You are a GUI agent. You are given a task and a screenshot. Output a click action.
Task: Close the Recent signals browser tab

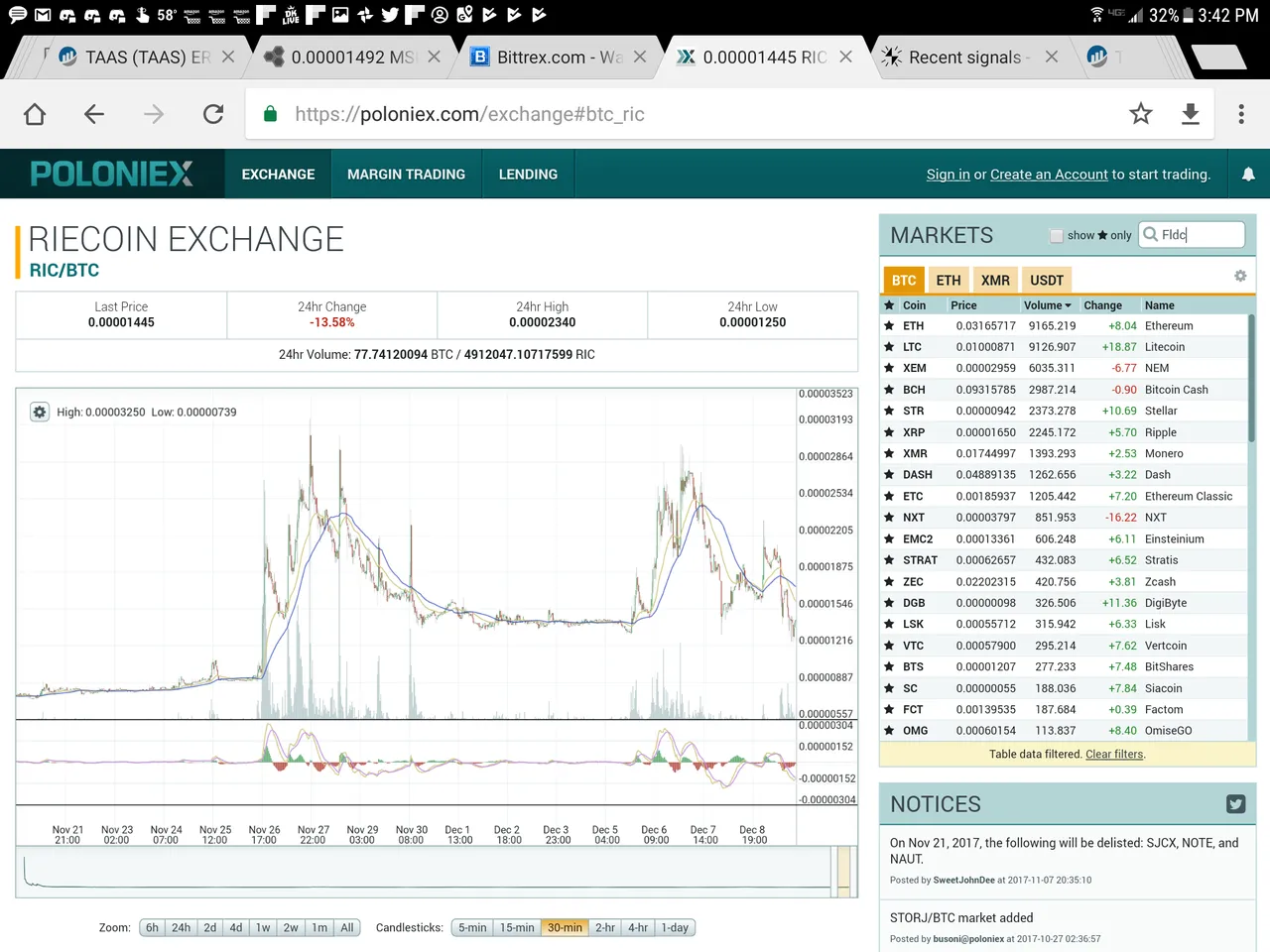[x=1052, y=58]
